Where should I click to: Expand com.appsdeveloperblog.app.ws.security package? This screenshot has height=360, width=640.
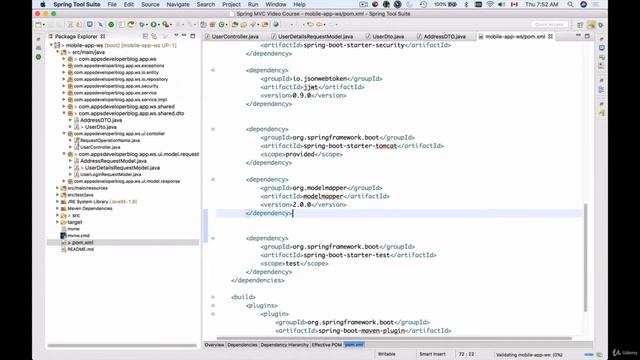click(x=64, y=86)
